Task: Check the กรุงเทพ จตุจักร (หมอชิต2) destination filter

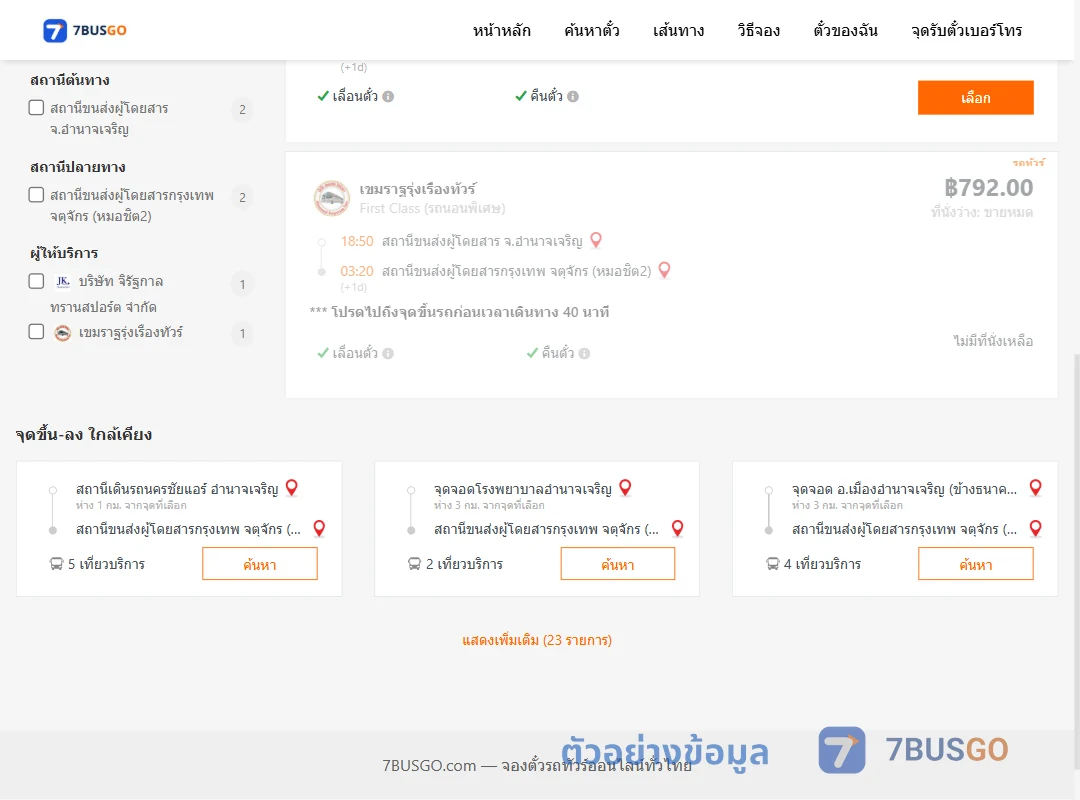Action: coord(37,195)
